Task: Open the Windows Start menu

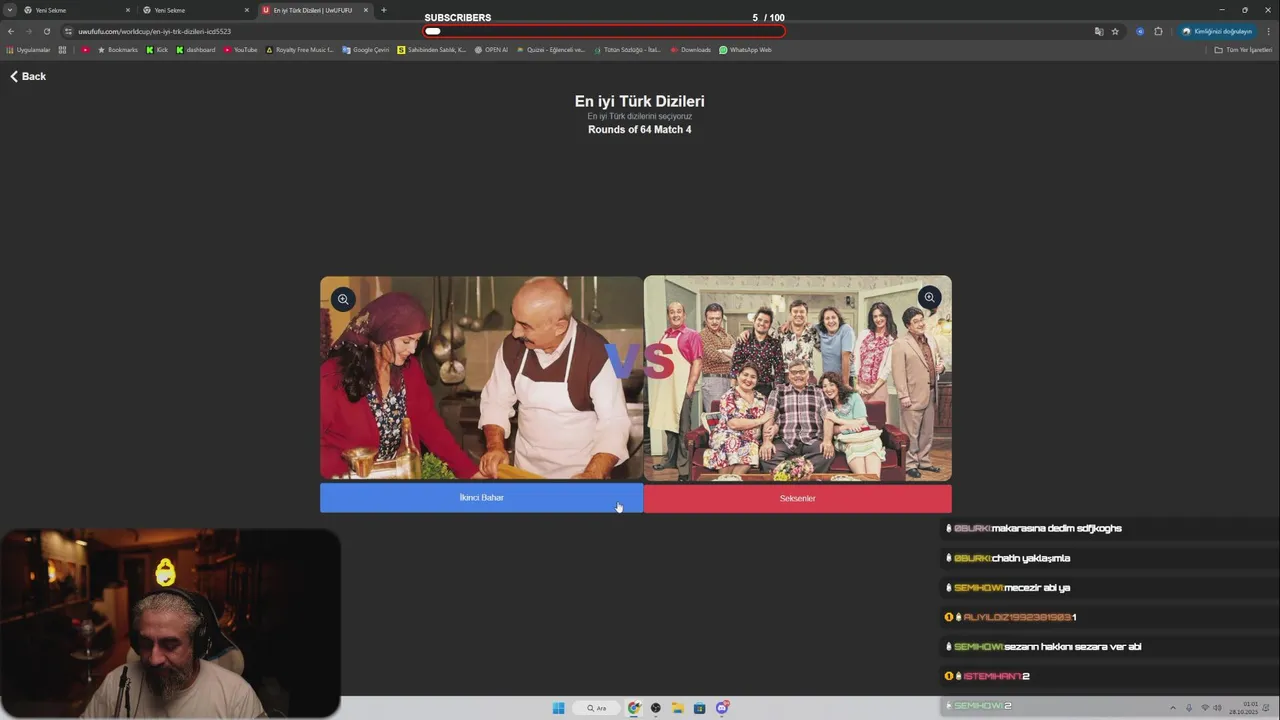Action: 558,708
